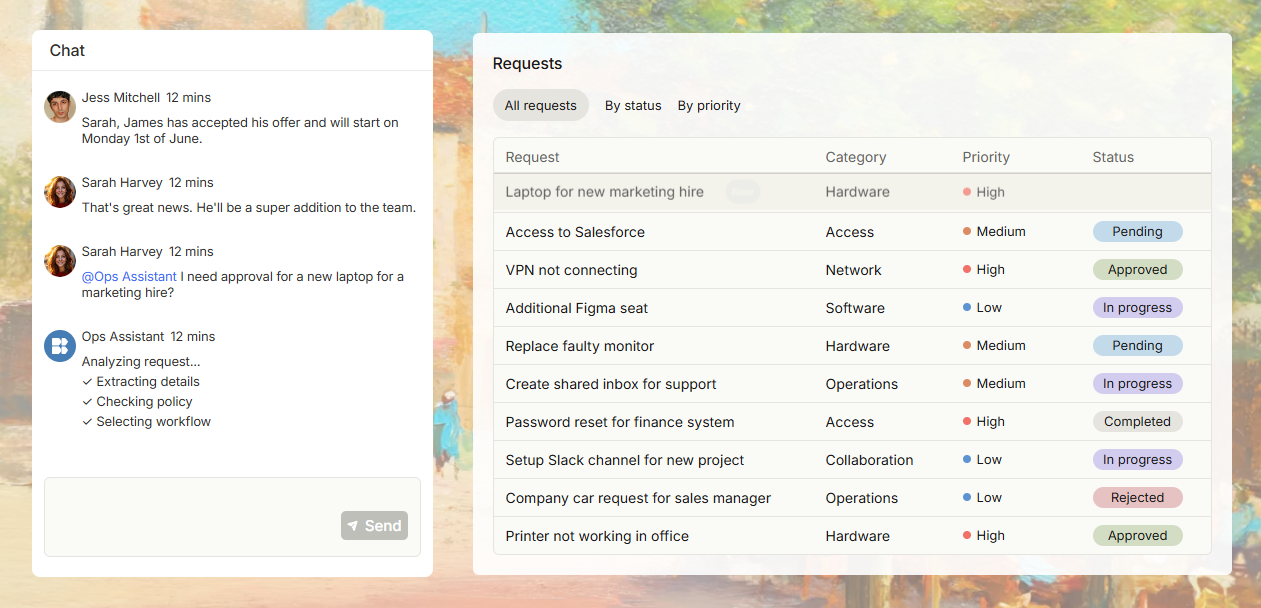Click the Ops Assistant bot avatar icon

[x=60, y=346]
